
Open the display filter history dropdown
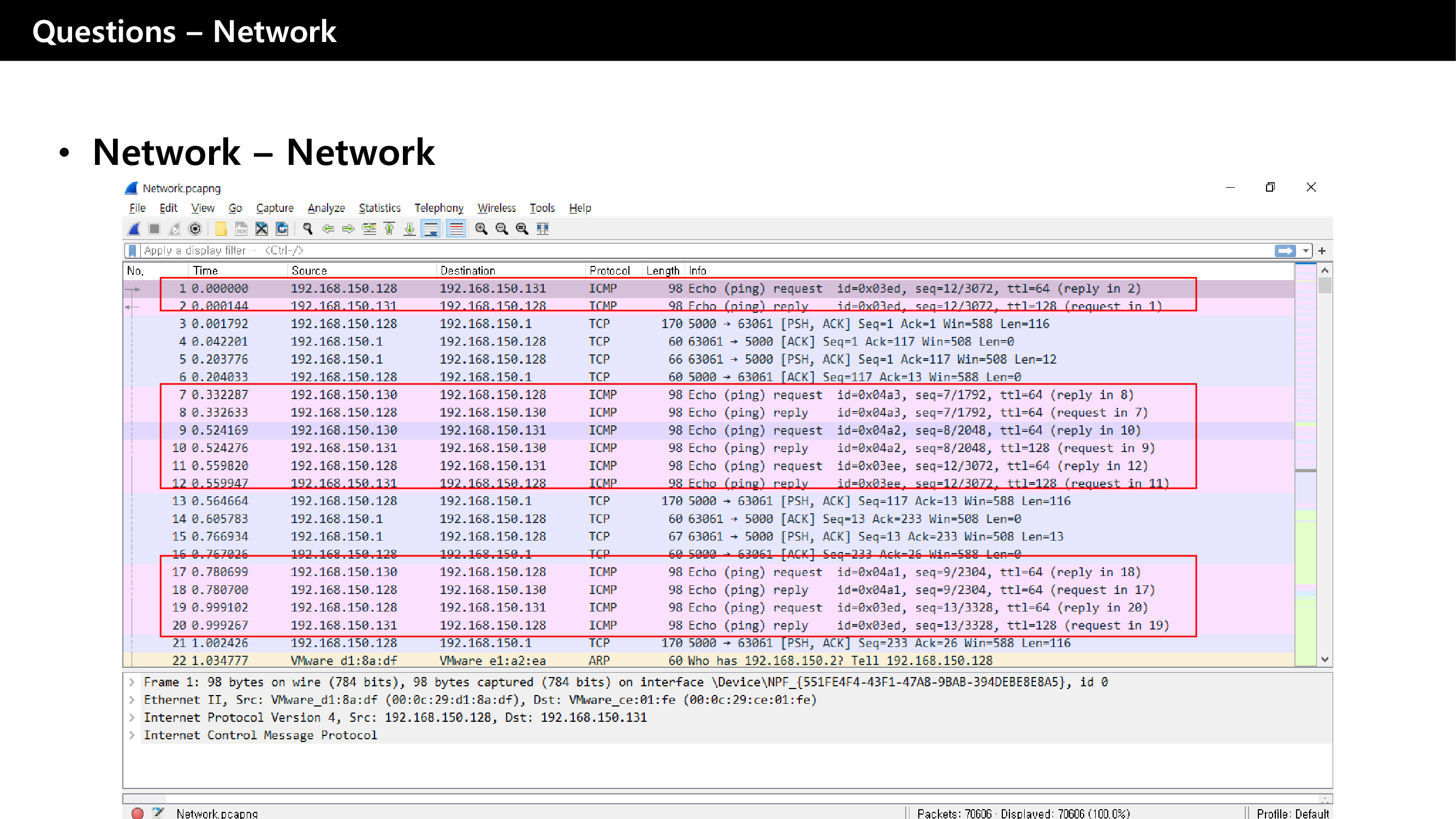pos(1305,251)
